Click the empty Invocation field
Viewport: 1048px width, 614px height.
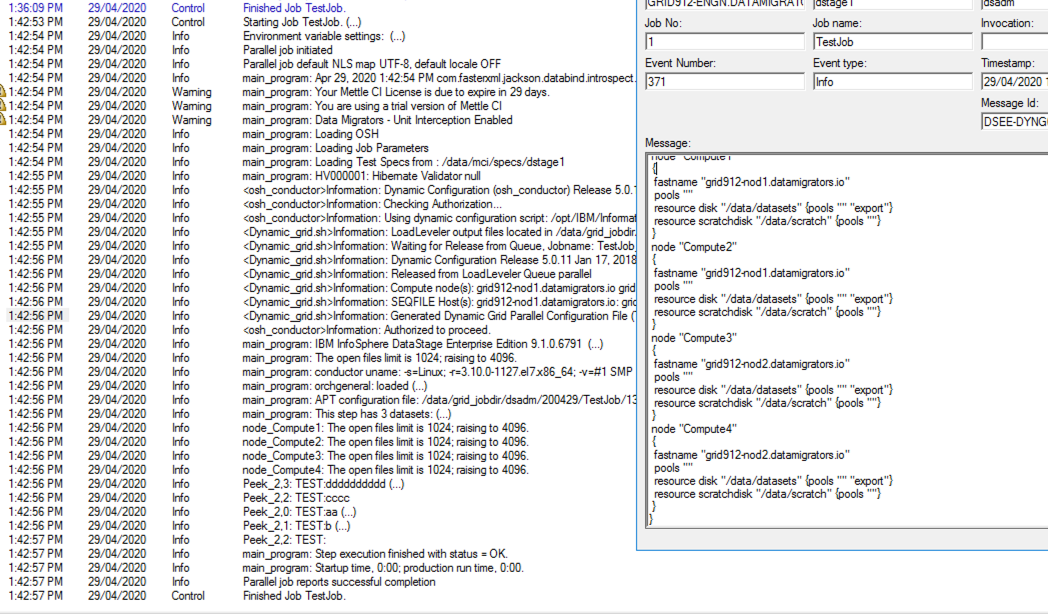pyautogui.click(x=1013, y=42)
